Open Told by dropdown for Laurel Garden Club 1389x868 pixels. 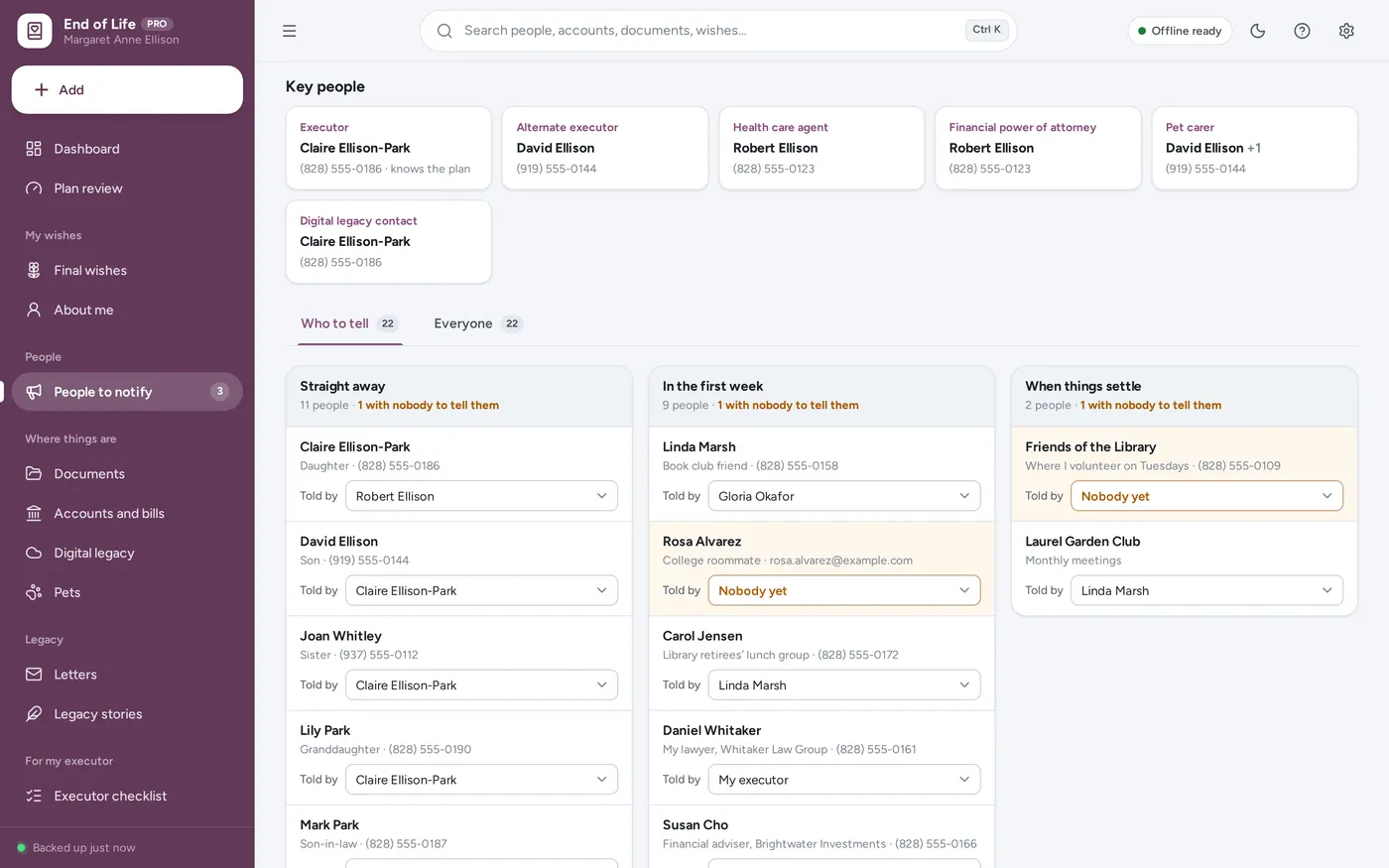point(1206,590)
